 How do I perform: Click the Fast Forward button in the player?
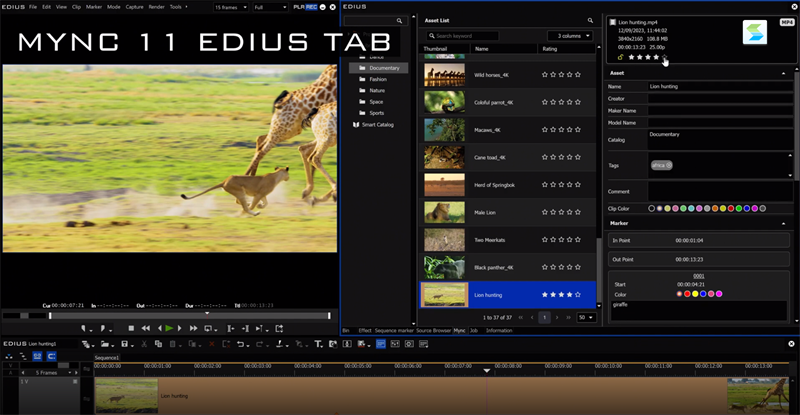pyautogui.click(x=193, y=329)
